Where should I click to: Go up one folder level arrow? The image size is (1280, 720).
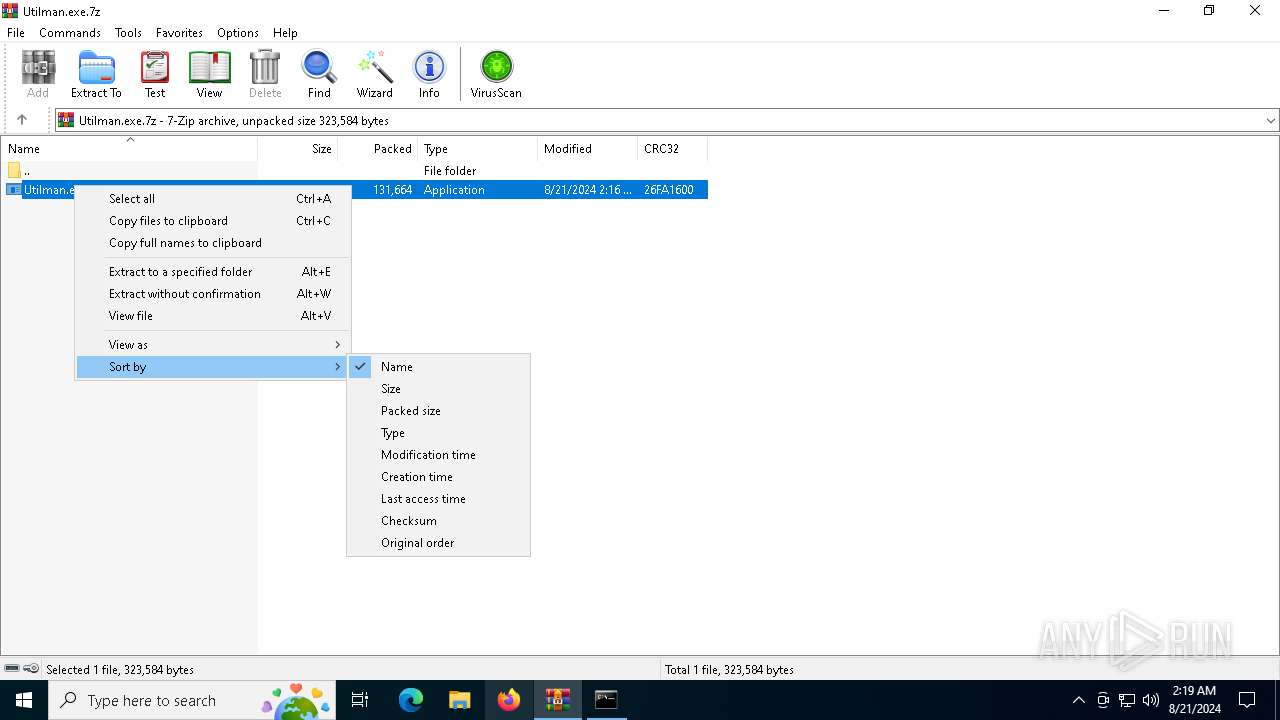22,120
